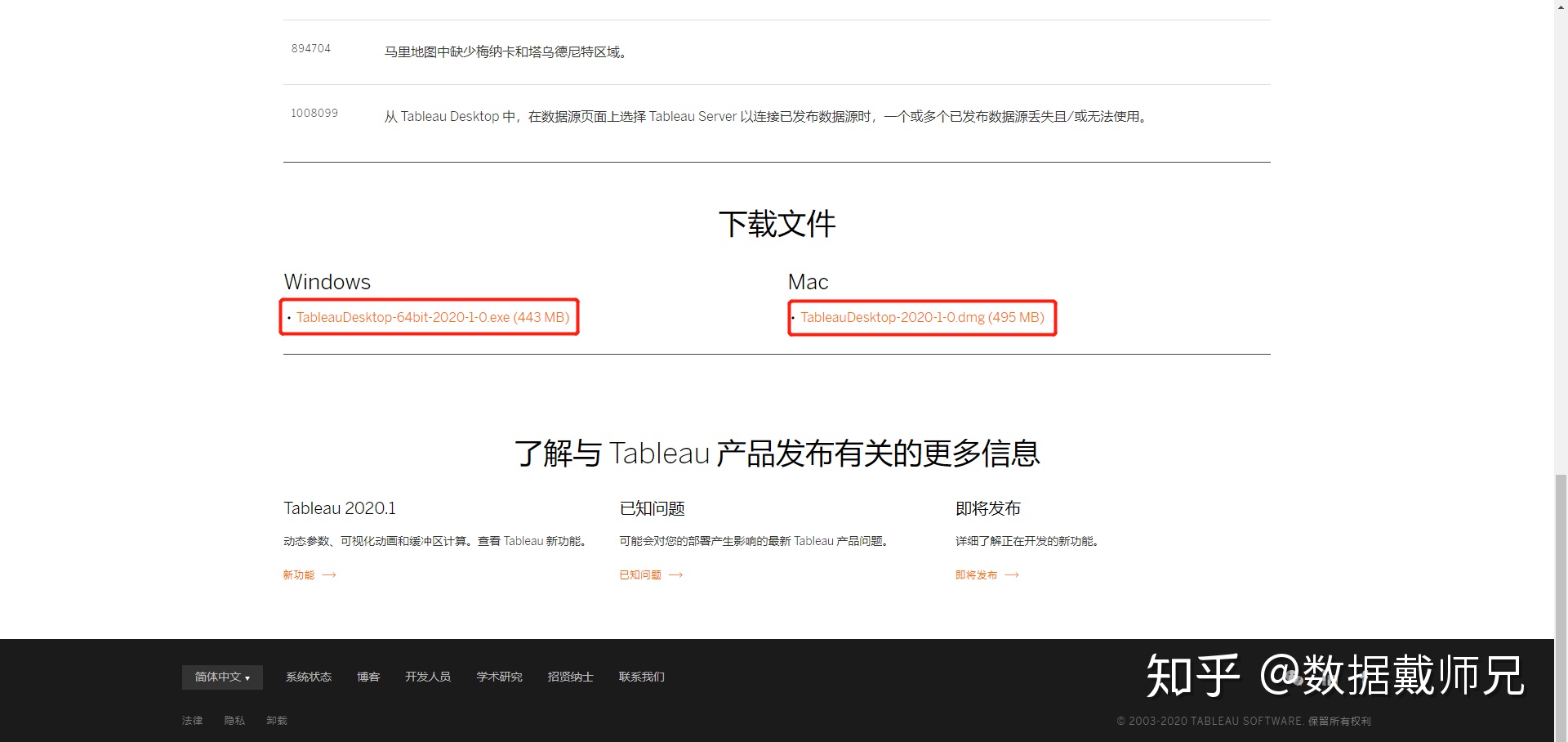Download TableauDesktop-2020-1-0.dmg for Mac

(922, 317)
